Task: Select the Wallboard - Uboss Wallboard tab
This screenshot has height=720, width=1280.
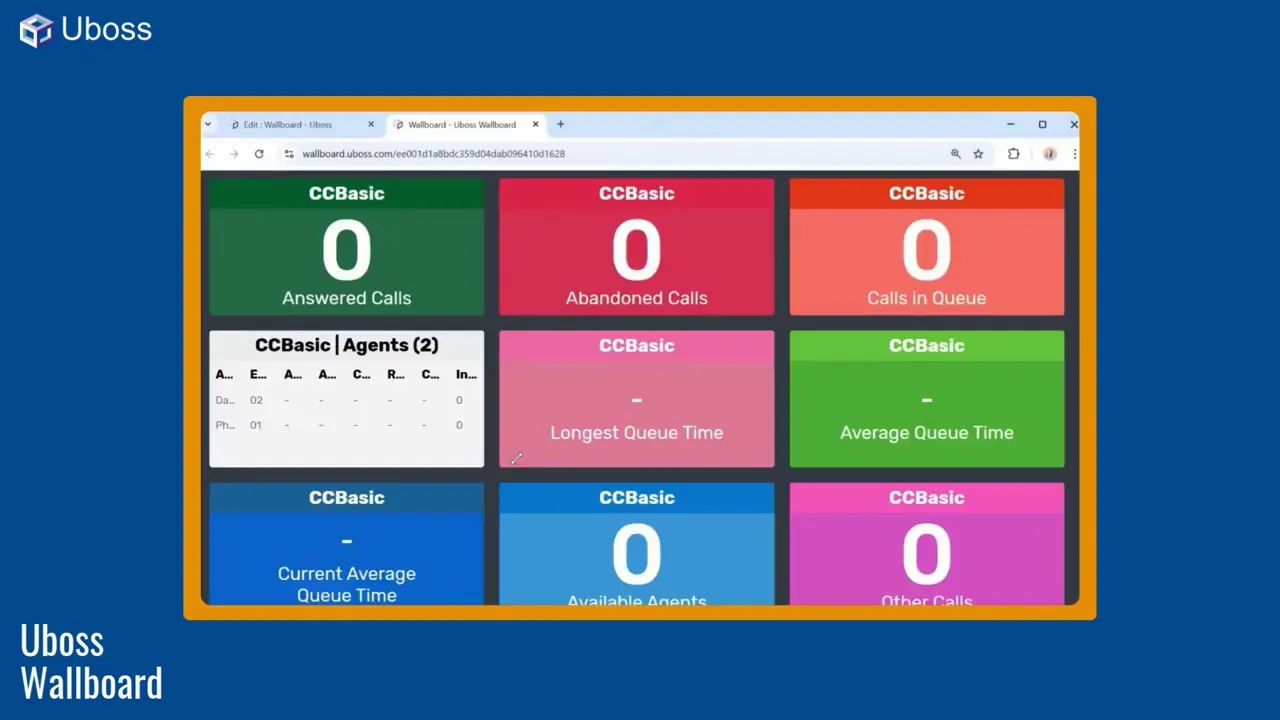Action: pyautogui.click(x=465, y=125)
